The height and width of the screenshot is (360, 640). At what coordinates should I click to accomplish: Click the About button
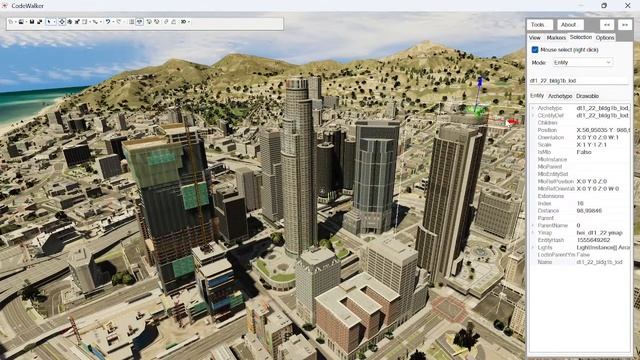pos(570,24)
